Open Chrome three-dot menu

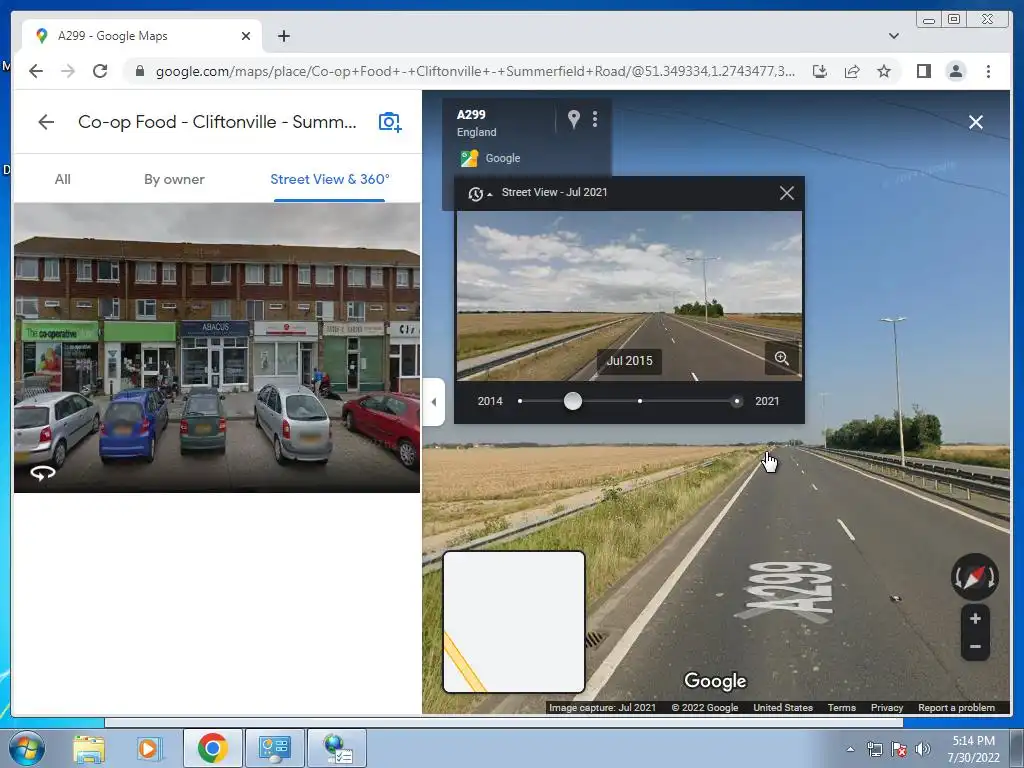click(x=988, y=71)
